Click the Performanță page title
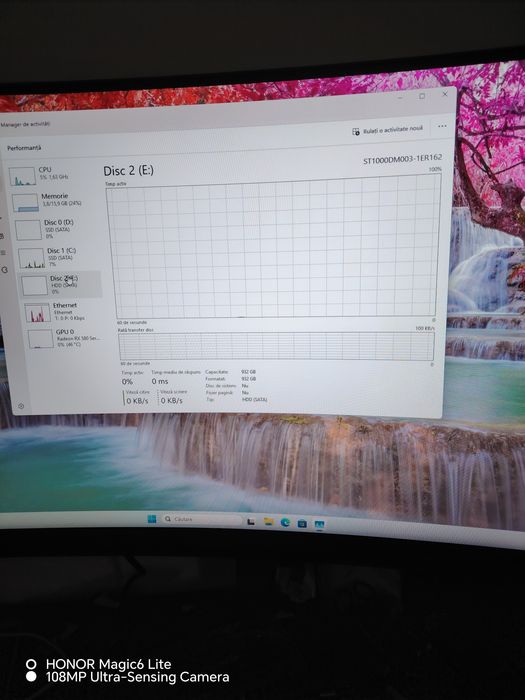This screenshot has width=525, height=700. click(x=24, y=148)
